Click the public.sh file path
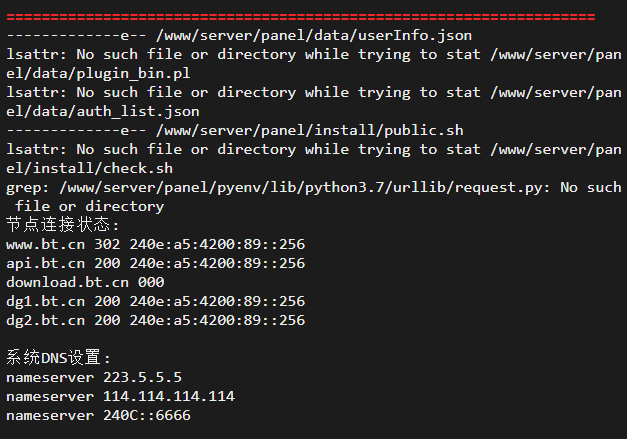This screenshot has width=627, height=439. [x=310, y=130]
